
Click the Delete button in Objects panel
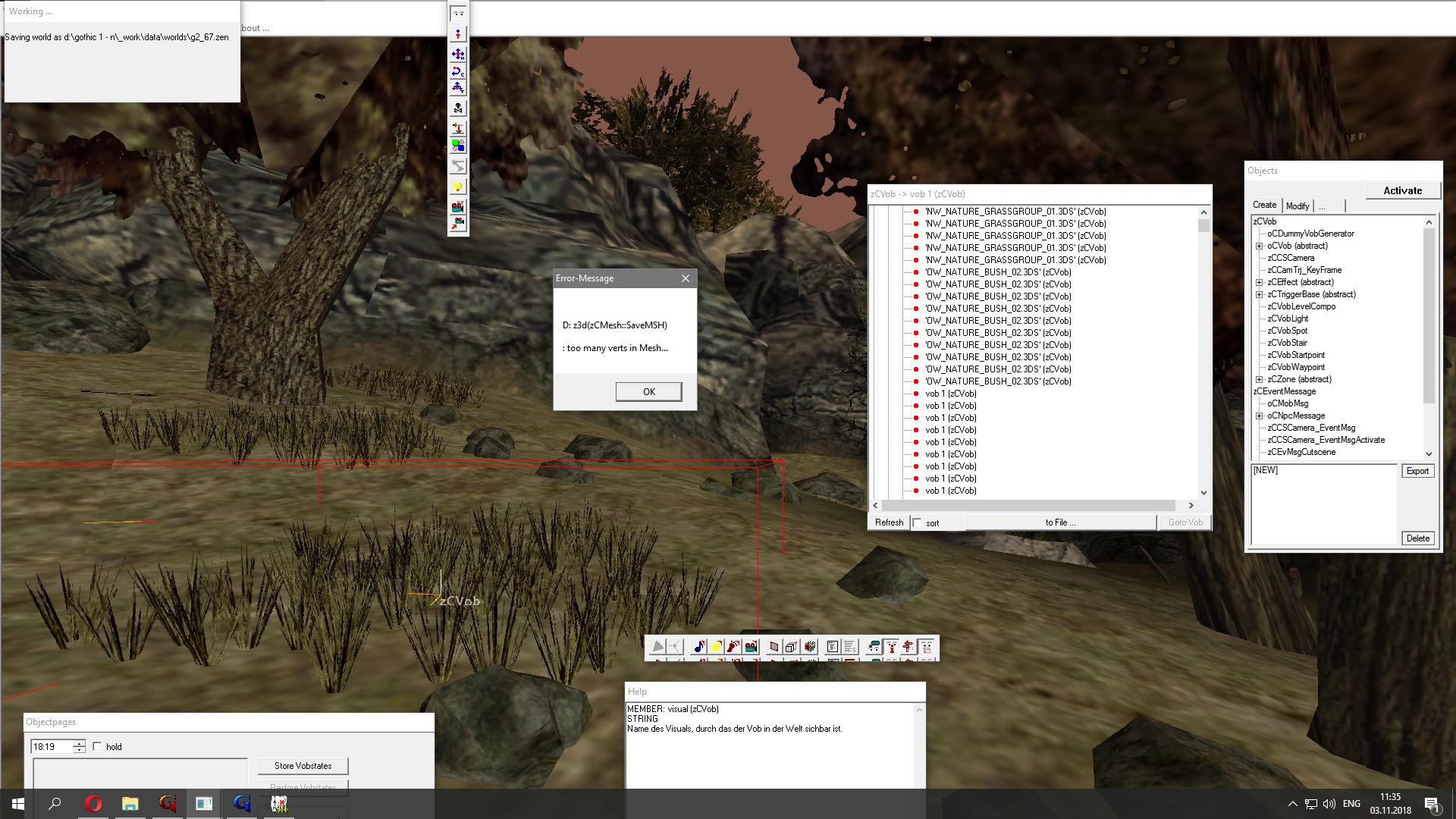pos(1417,538)
